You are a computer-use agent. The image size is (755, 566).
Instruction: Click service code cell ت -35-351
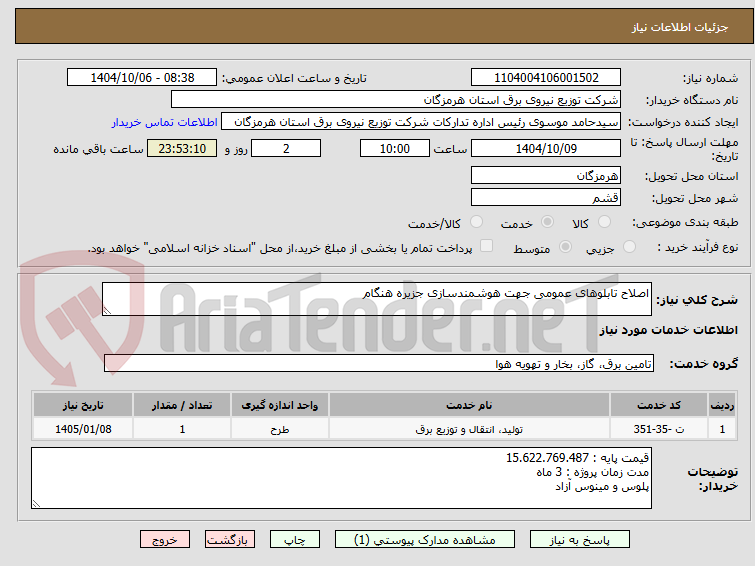[x=659, y=429]
